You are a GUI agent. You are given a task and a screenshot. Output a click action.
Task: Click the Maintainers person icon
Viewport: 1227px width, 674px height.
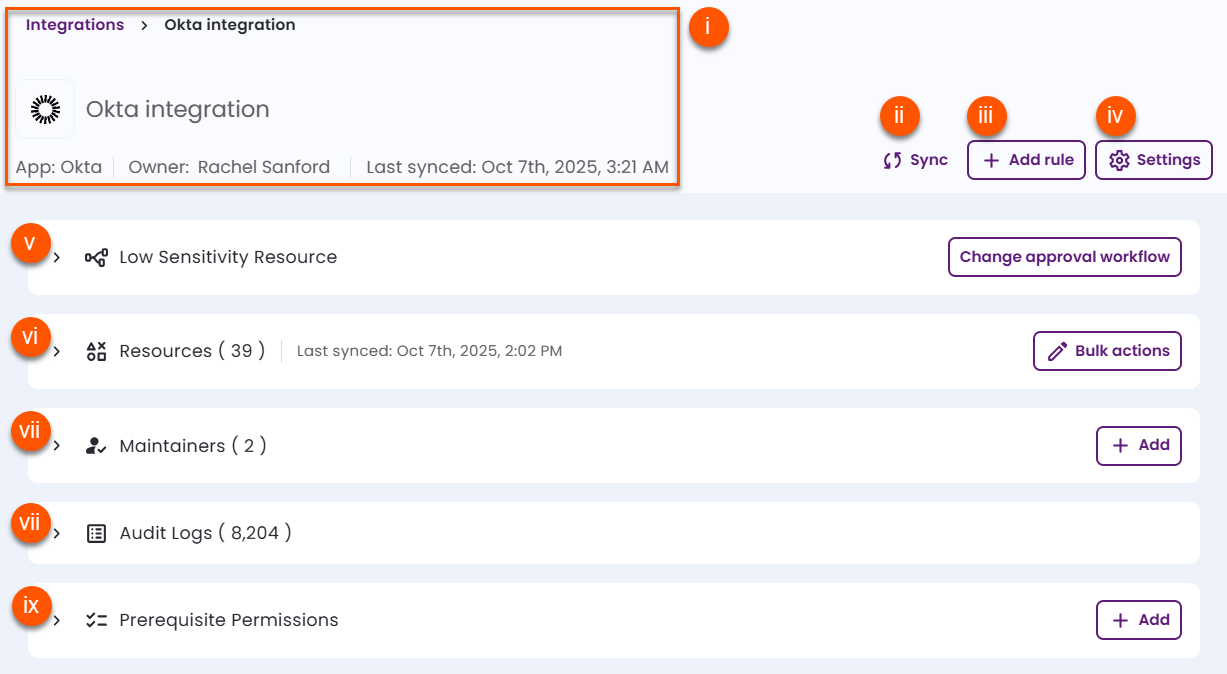(x=95, y=445)
